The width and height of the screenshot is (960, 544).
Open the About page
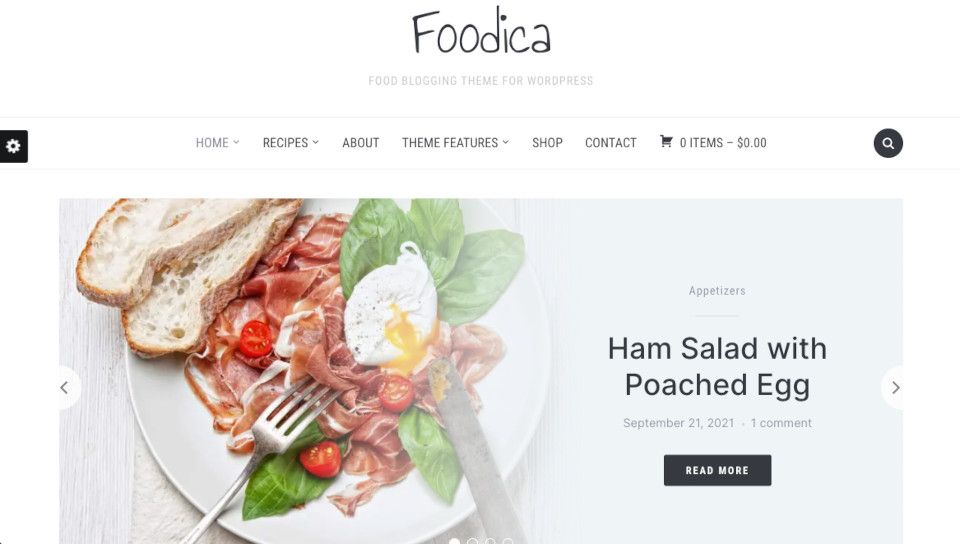[361, 143]
